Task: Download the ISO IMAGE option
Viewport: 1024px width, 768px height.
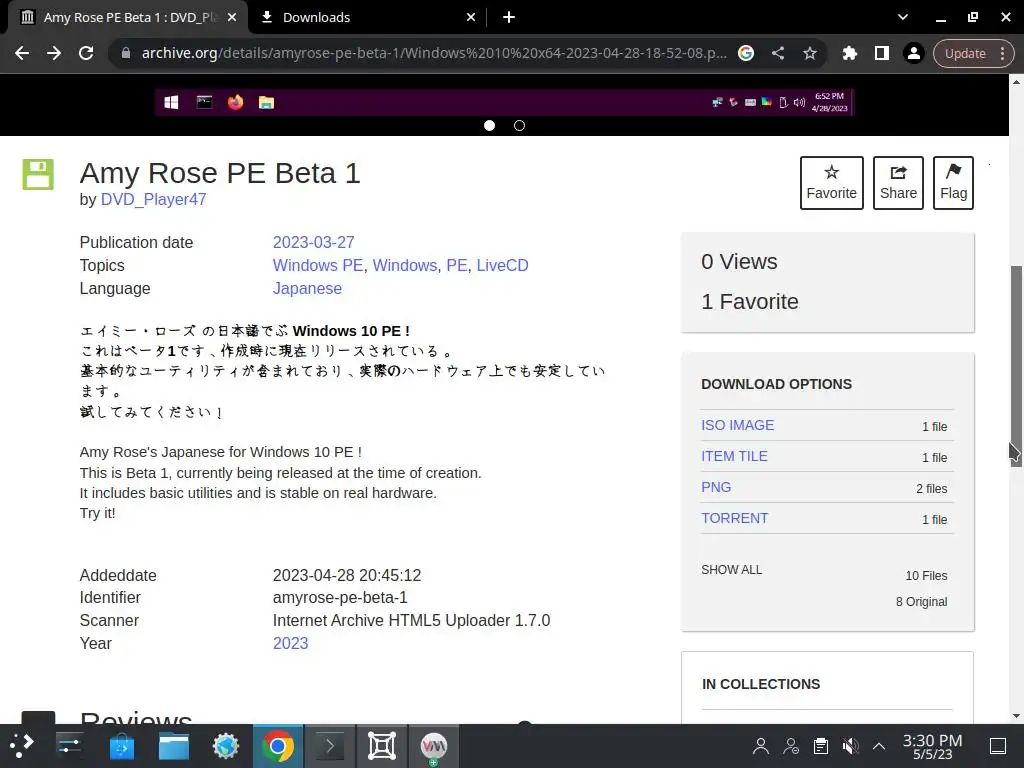Action: pos(737,425)
